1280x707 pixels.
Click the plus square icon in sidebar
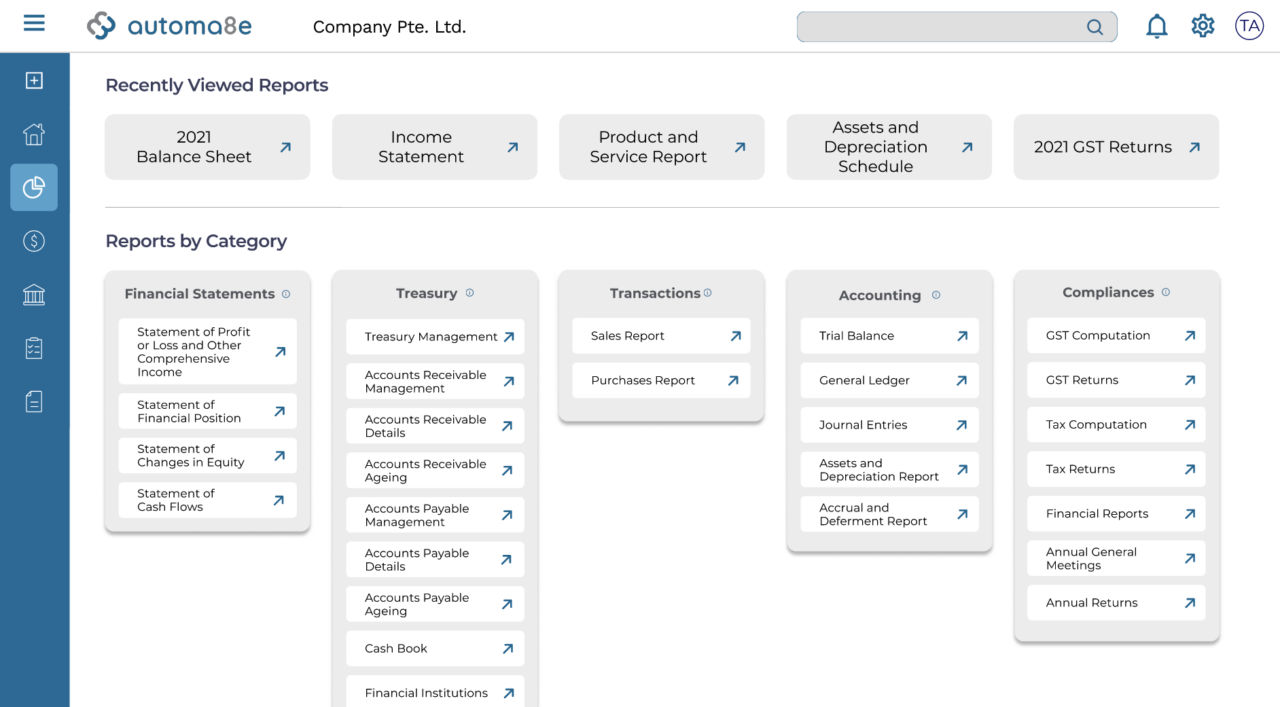[34, 81]
